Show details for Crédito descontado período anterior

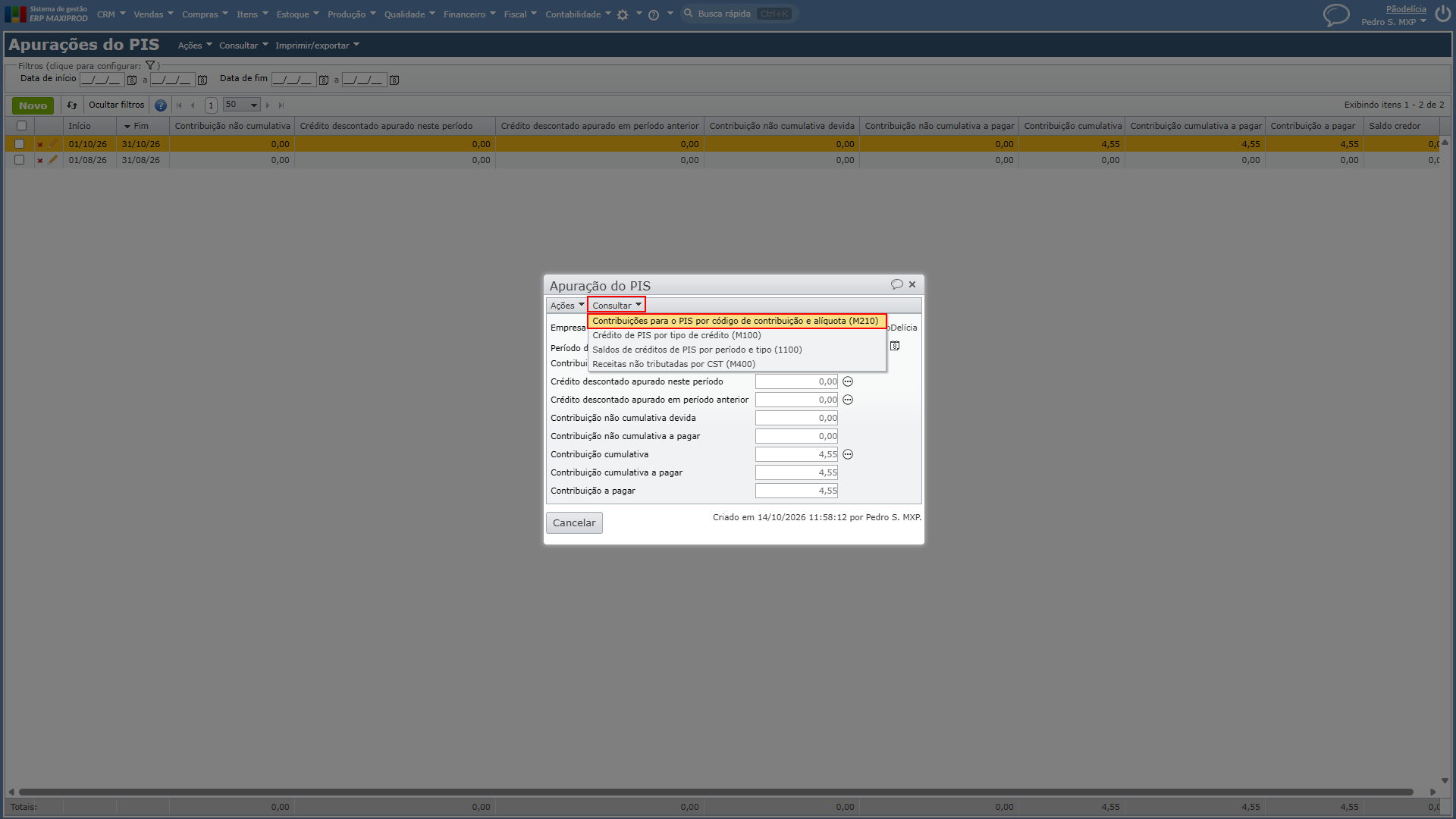click(848, 400)
